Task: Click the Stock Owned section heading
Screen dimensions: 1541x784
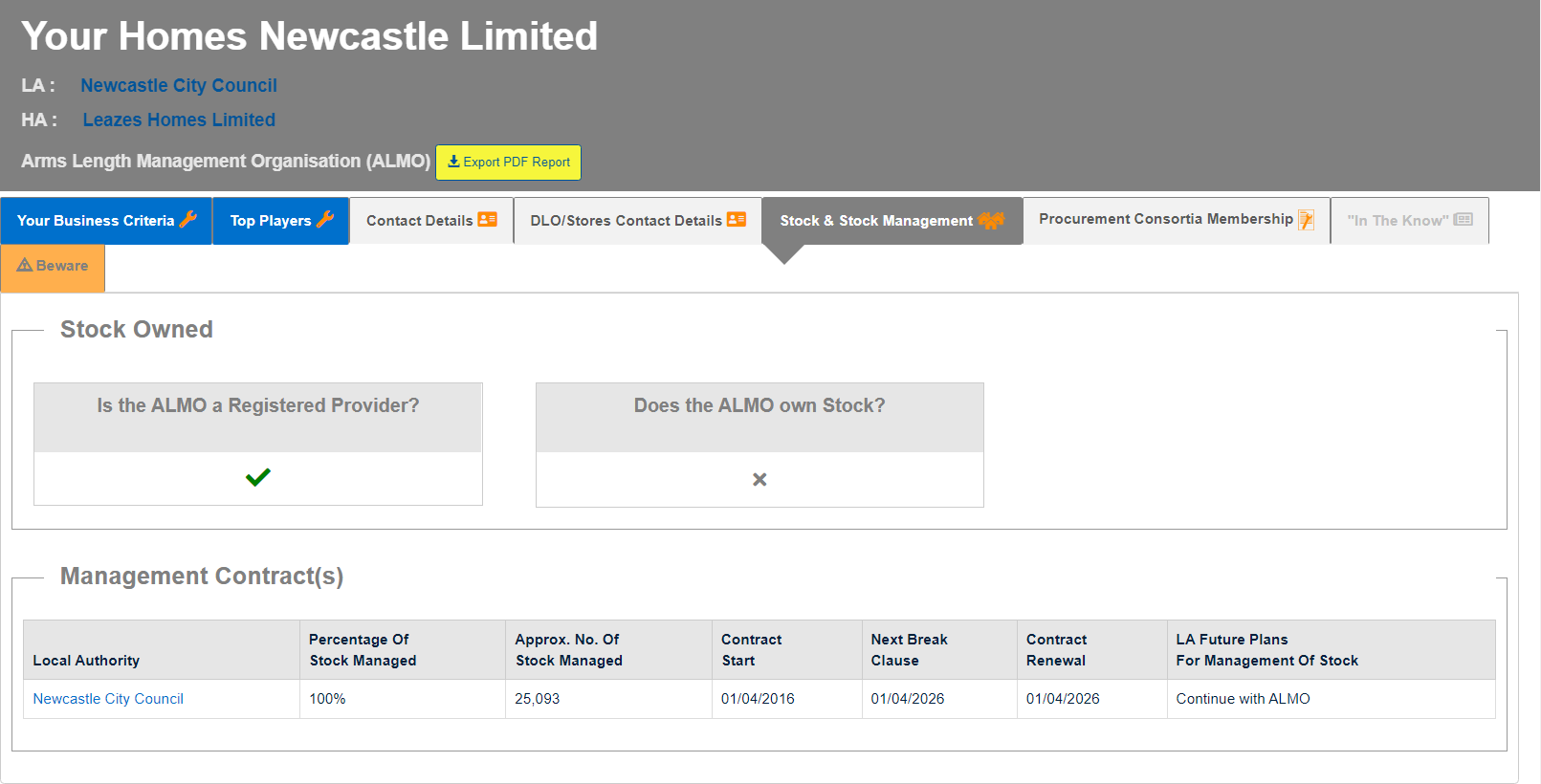Action: coord(137,330)
